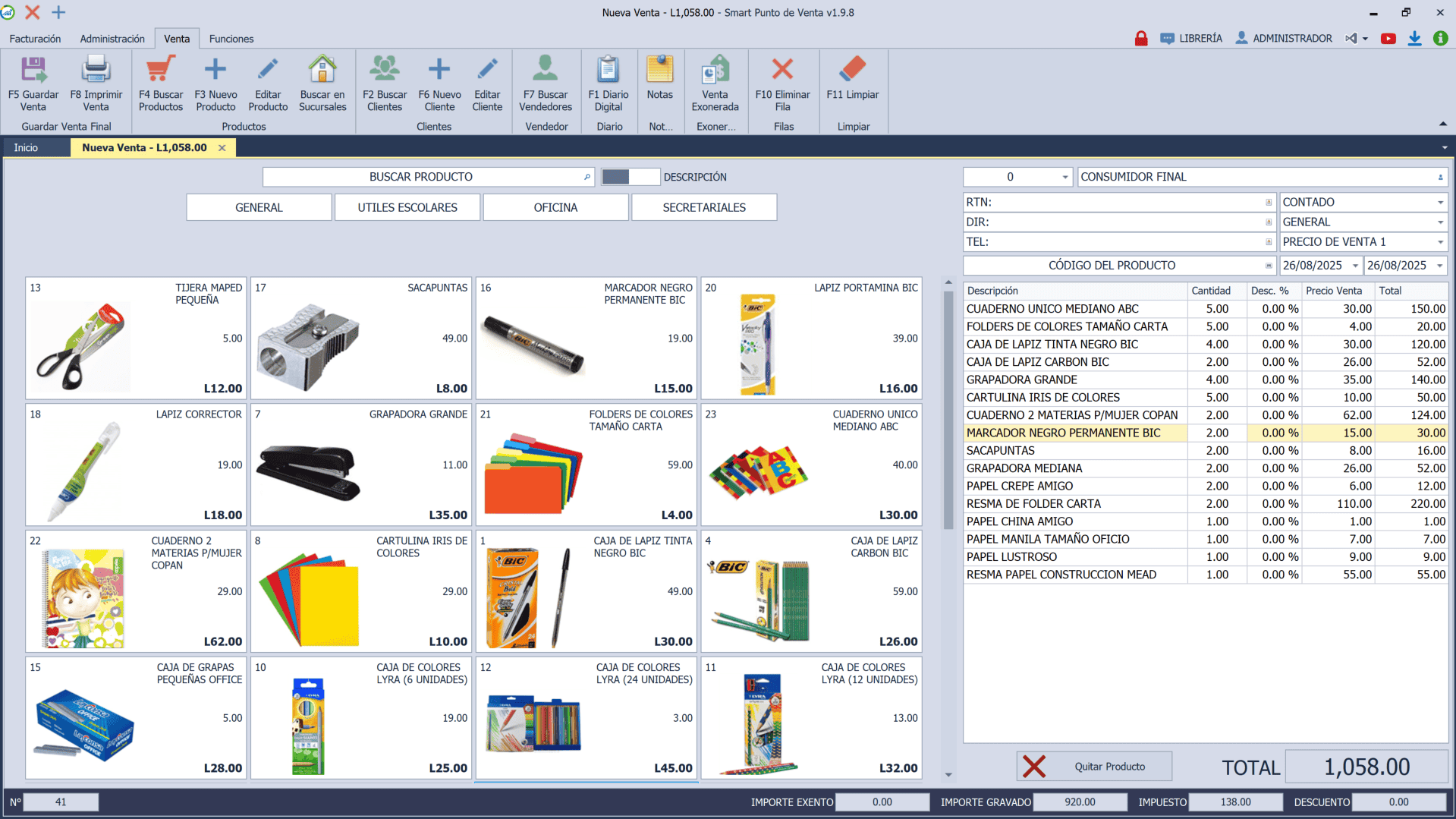Select the LAPIZ CORRECTOR product card
Image resolution: width=1456 pixels, height=819 pixels.
tap(136, 465)
